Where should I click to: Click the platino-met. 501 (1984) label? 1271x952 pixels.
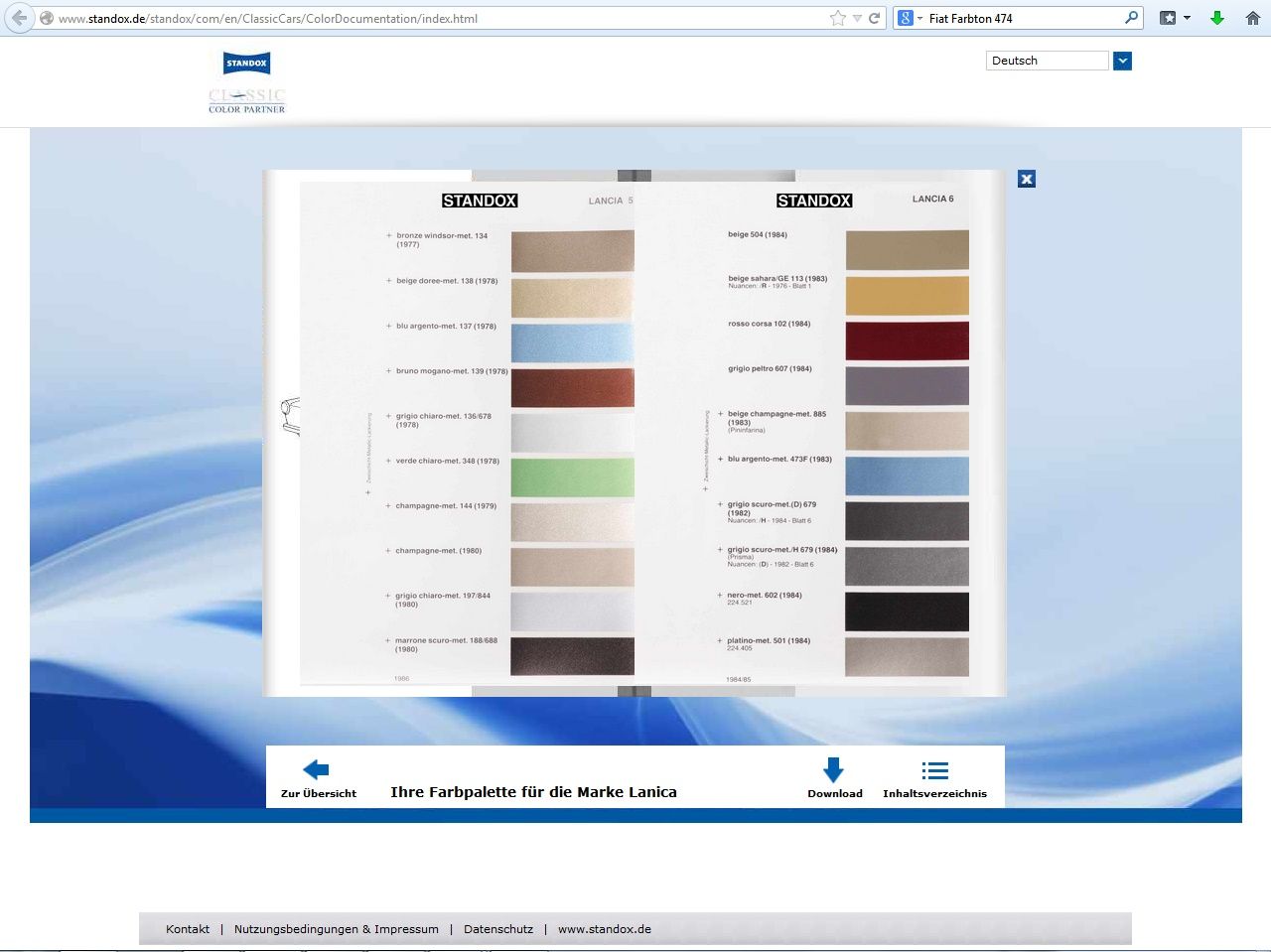point(769,640)
